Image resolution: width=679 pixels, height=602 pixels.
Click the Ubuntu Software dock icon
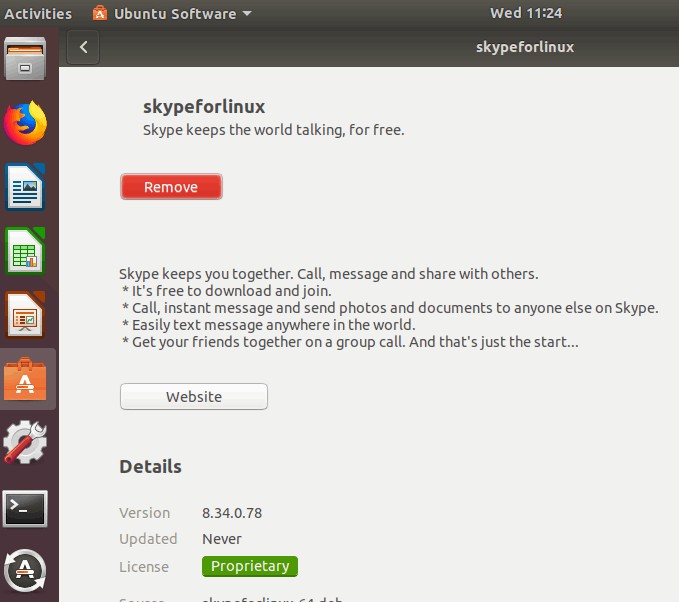[26, 379]
